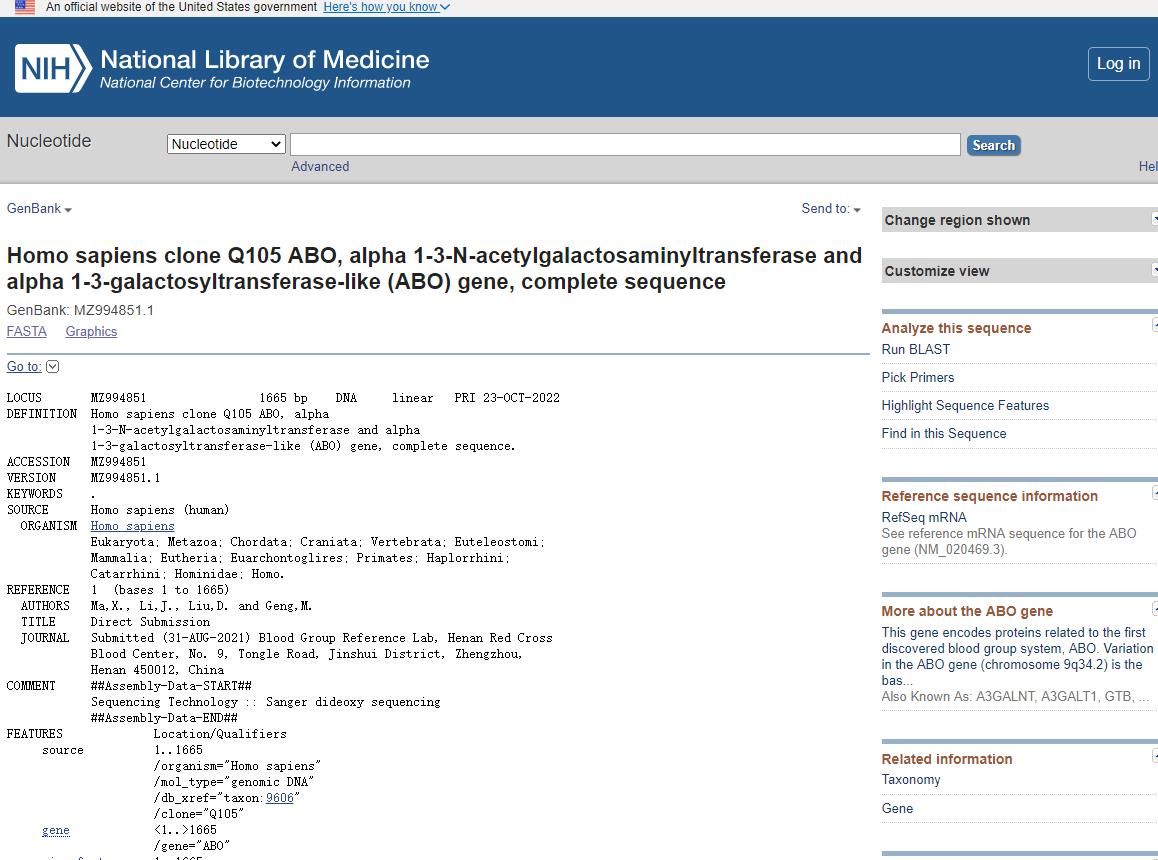The image size is (1158, 860).
Task: Click Highlight Sequence Features
Action: coord(965,405)
